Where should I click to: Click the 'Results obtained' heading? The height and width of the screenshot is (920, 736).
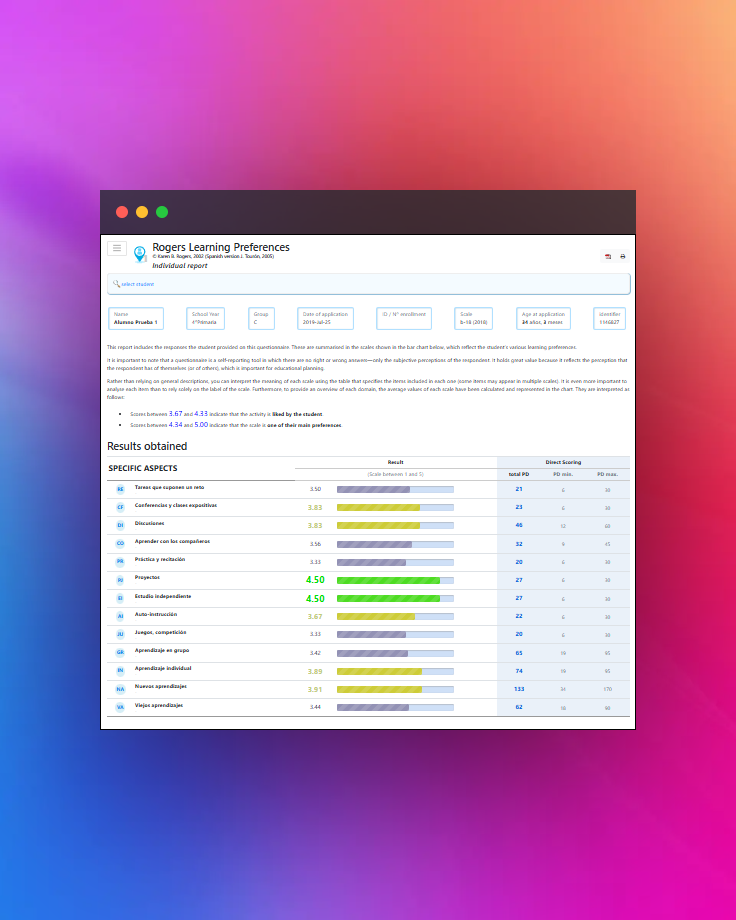click(147, 447)
